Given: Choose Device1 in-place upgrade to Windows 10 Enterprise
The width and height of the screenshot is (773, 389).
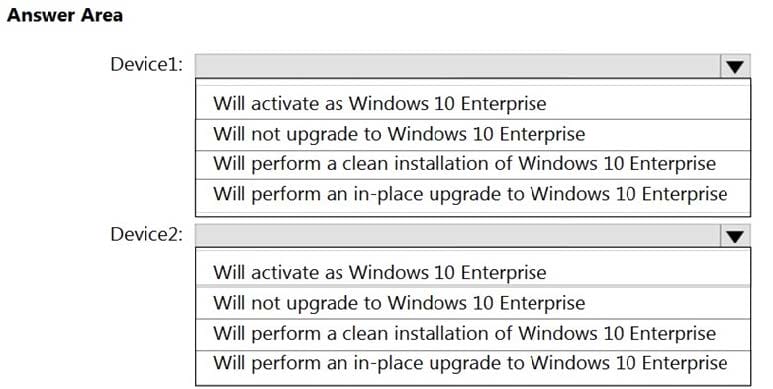Looking at the screenshot, I should click(x=473, y=195).
